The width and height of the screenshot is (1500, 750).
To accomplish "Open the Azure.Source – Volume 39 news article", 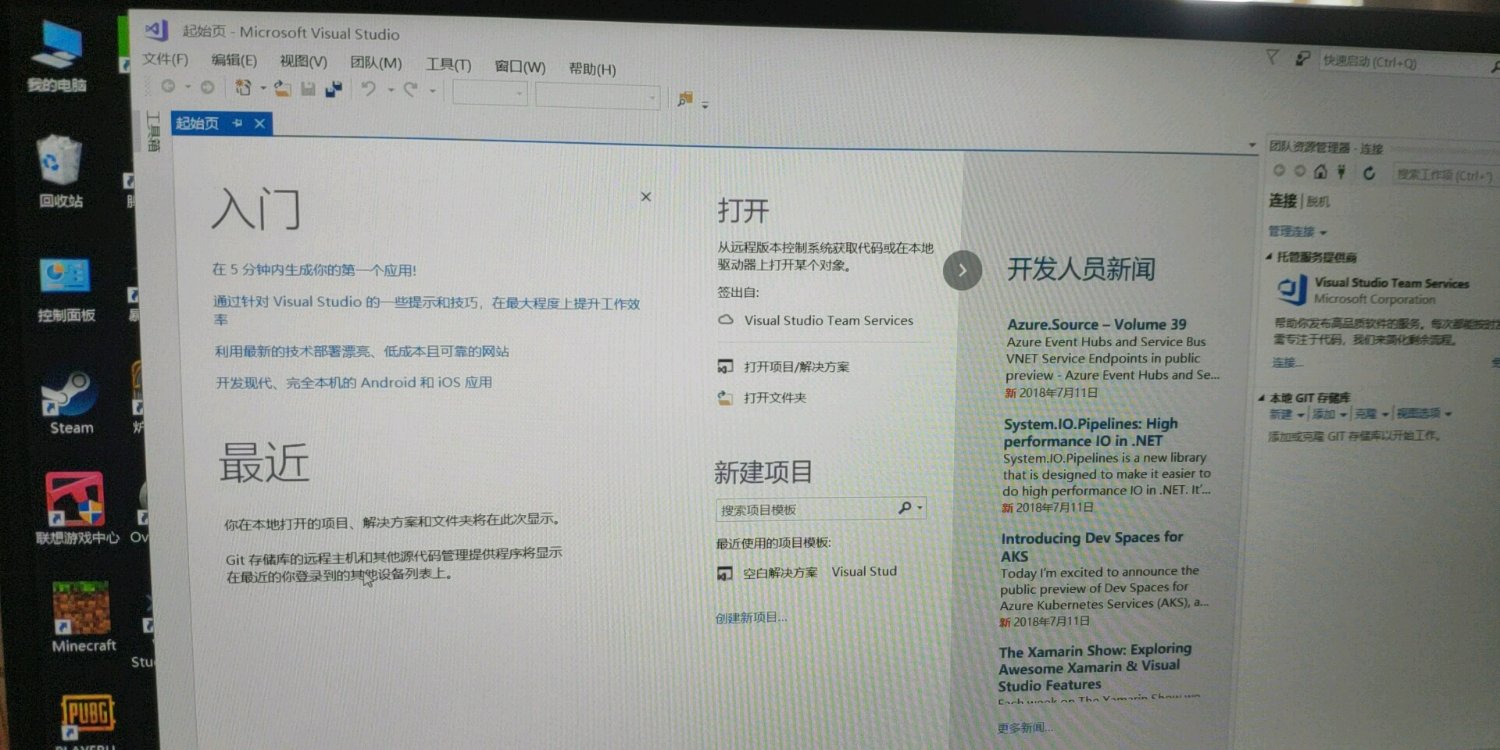I will (1097, 324).
